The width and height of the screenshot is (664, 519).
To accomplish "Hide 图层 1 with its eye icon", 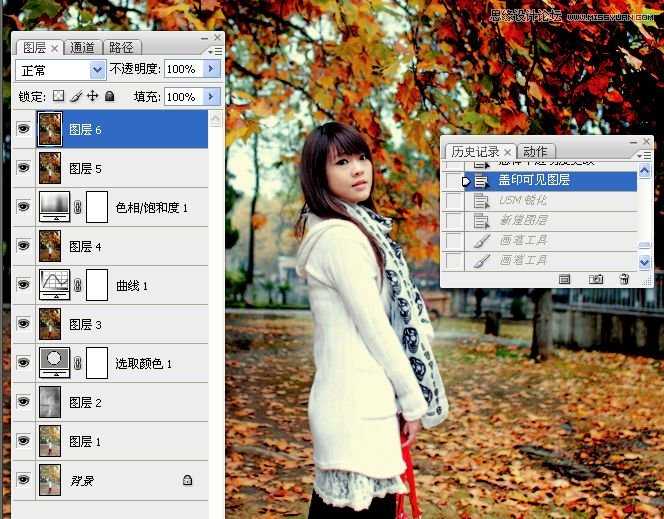I will 24,440.
